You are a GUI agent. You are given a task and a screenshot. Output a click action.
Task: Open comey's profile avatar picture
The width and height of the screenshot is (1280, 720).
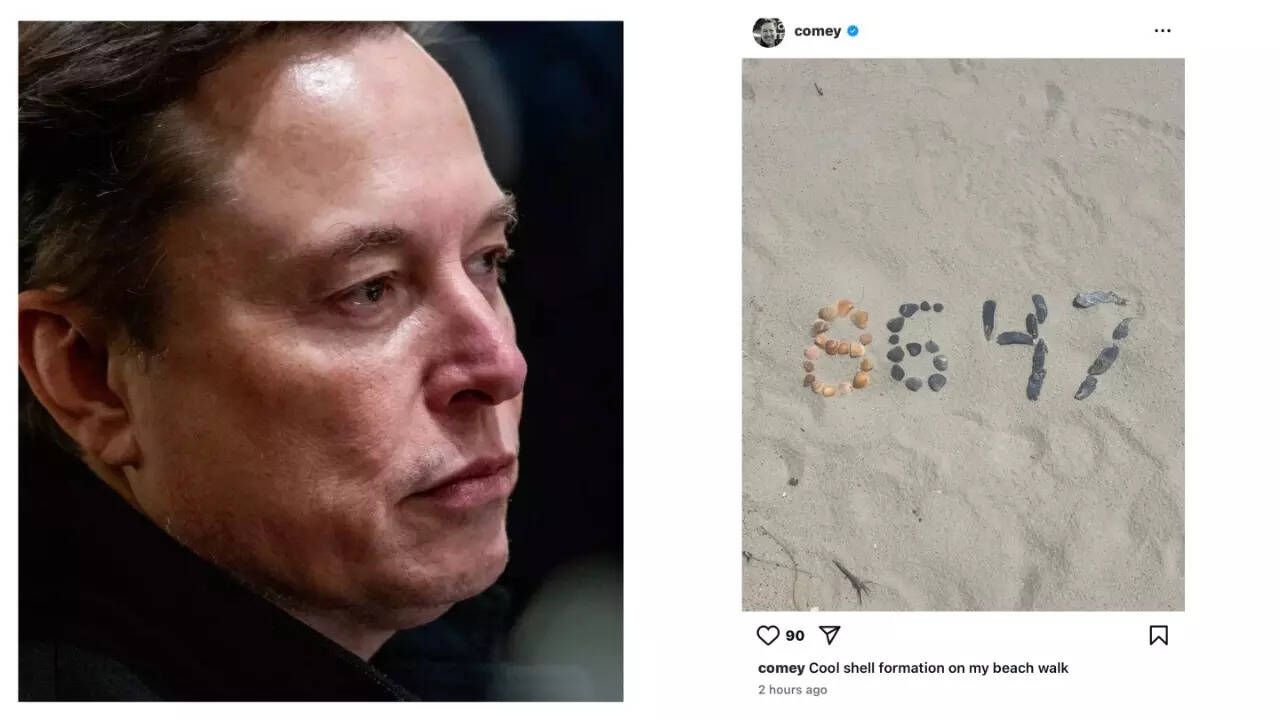click(768, 31)
